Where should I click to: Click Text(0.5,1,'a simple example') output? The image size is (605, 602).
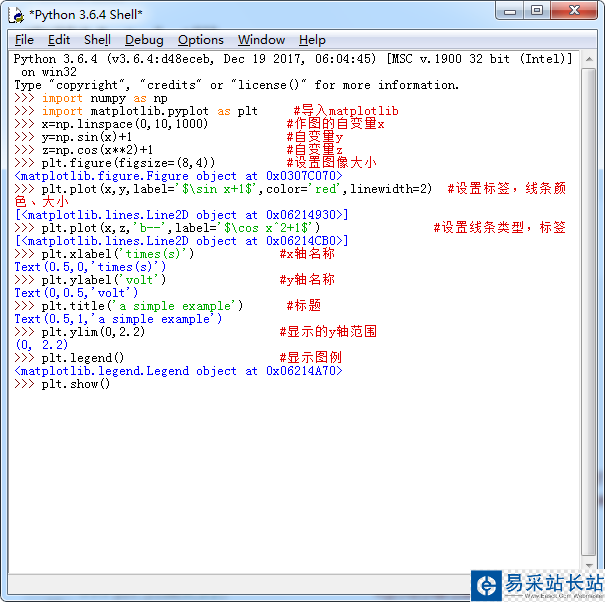[x=118, y=319]
